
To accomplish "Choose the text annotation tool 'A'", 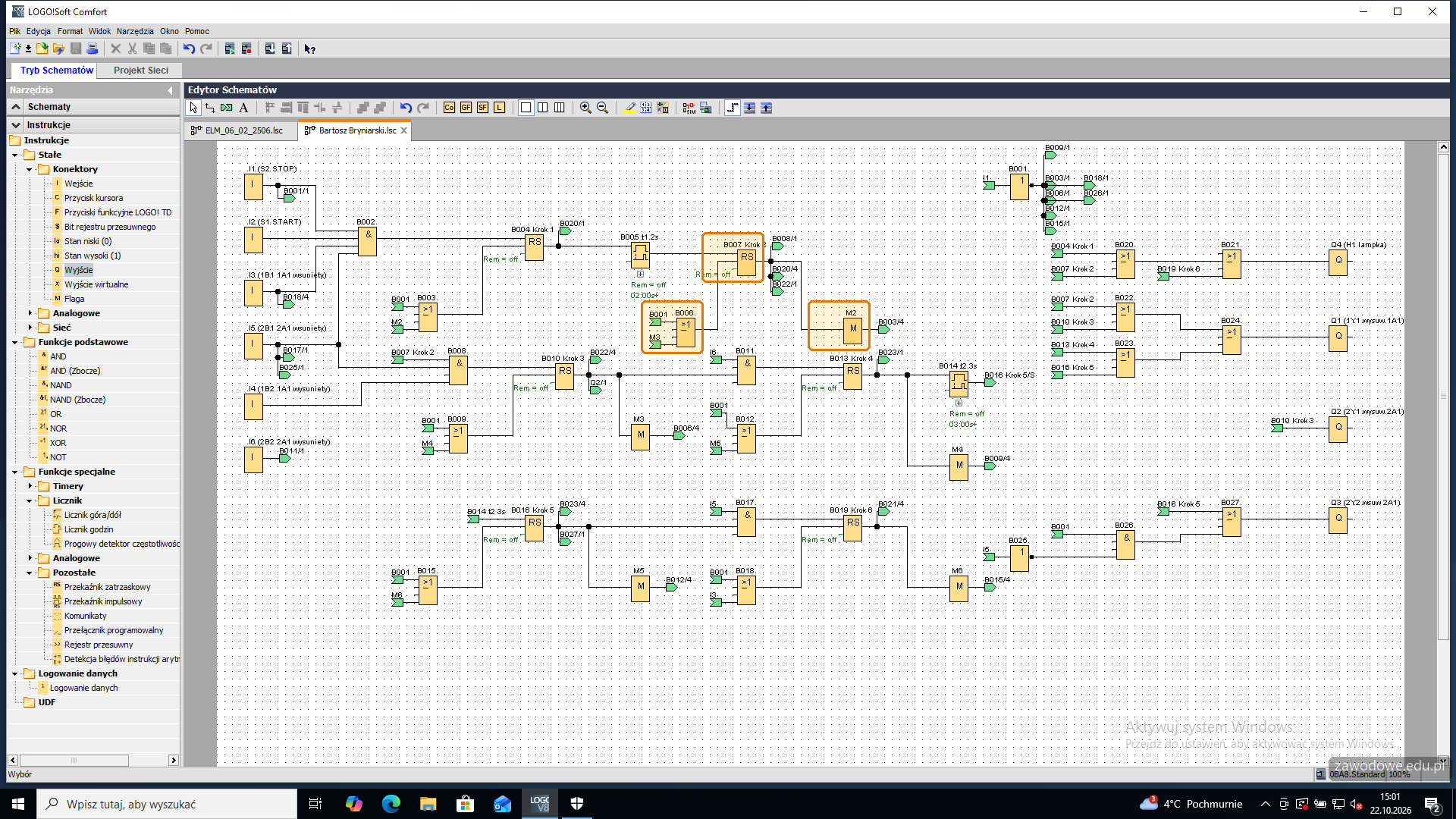I will click(243, 108).
